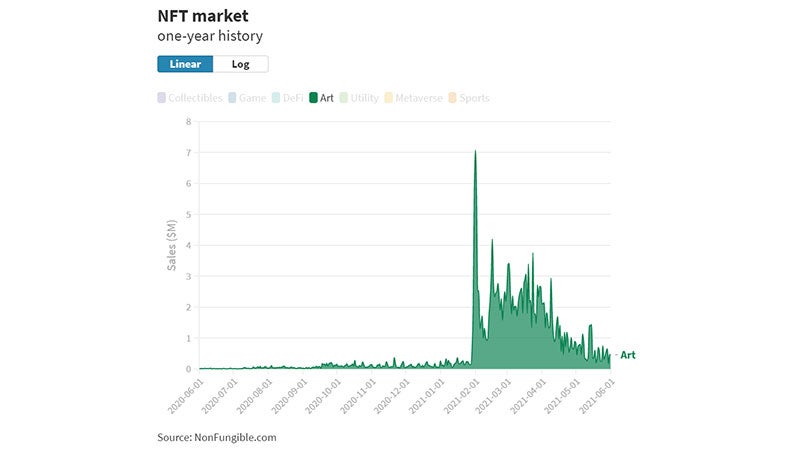Image resolution: width=800 pixels, height=450 pixels.
Task: Click the 2021-02-01 x-axis date label
Action: pyautogui.click(x=461, y=395)
